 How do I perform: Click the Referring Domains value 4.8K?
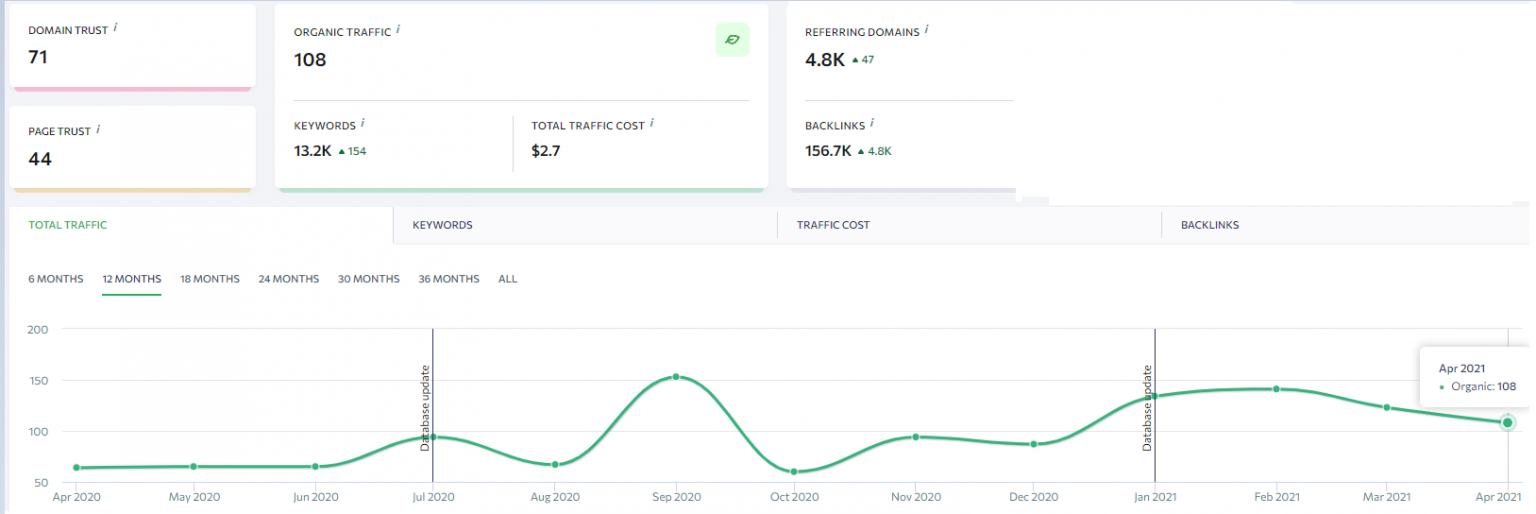825,59
